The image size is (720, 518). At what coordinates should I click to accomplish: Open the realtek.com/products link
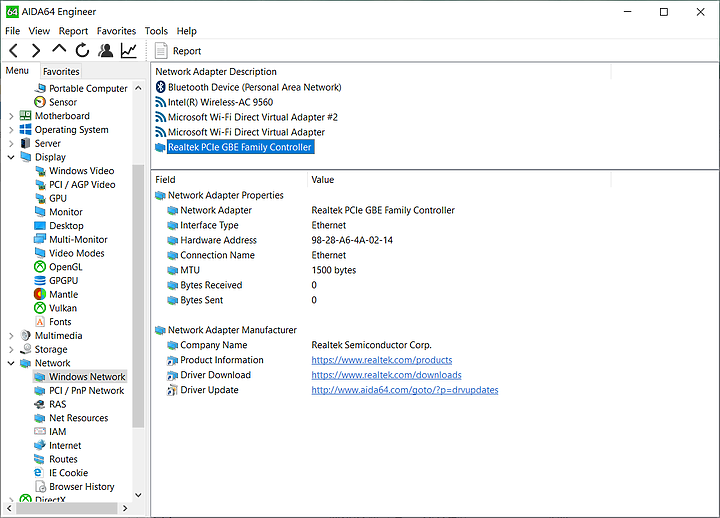[x=381, y=360]
